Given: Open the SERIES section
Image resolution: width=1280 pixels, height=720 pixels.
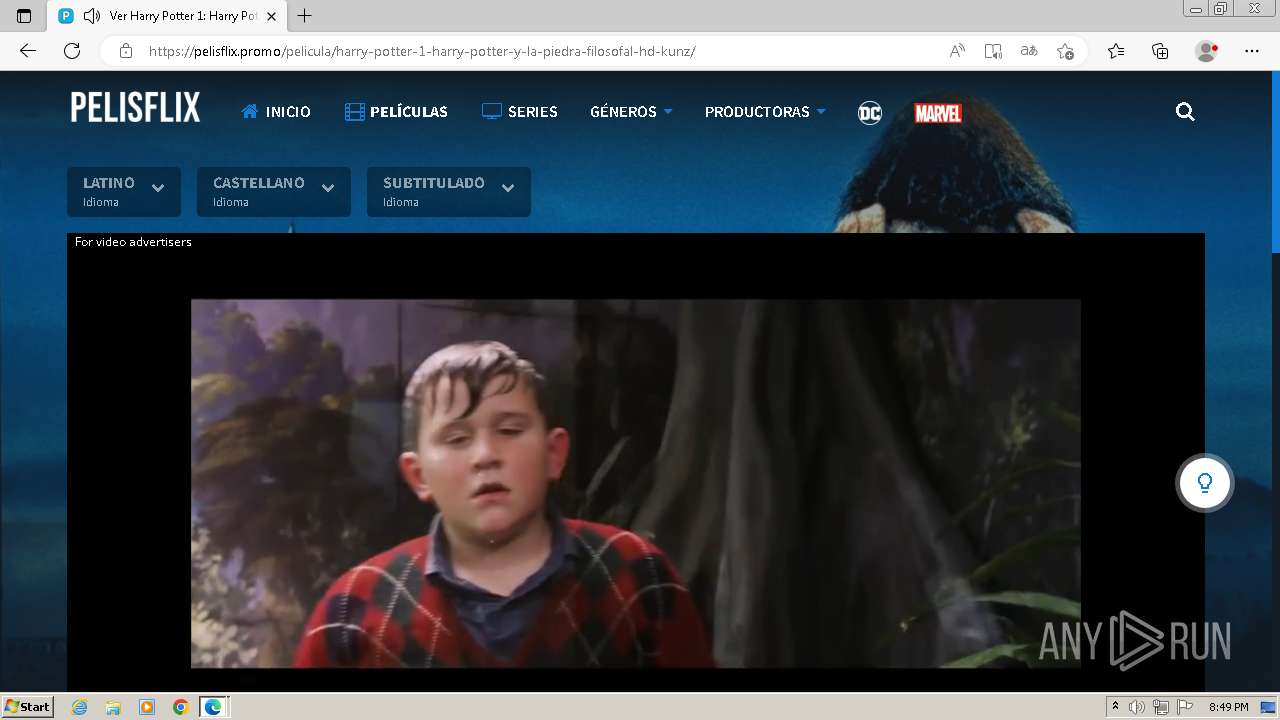Looking at the screenshot, I should 519,112.
